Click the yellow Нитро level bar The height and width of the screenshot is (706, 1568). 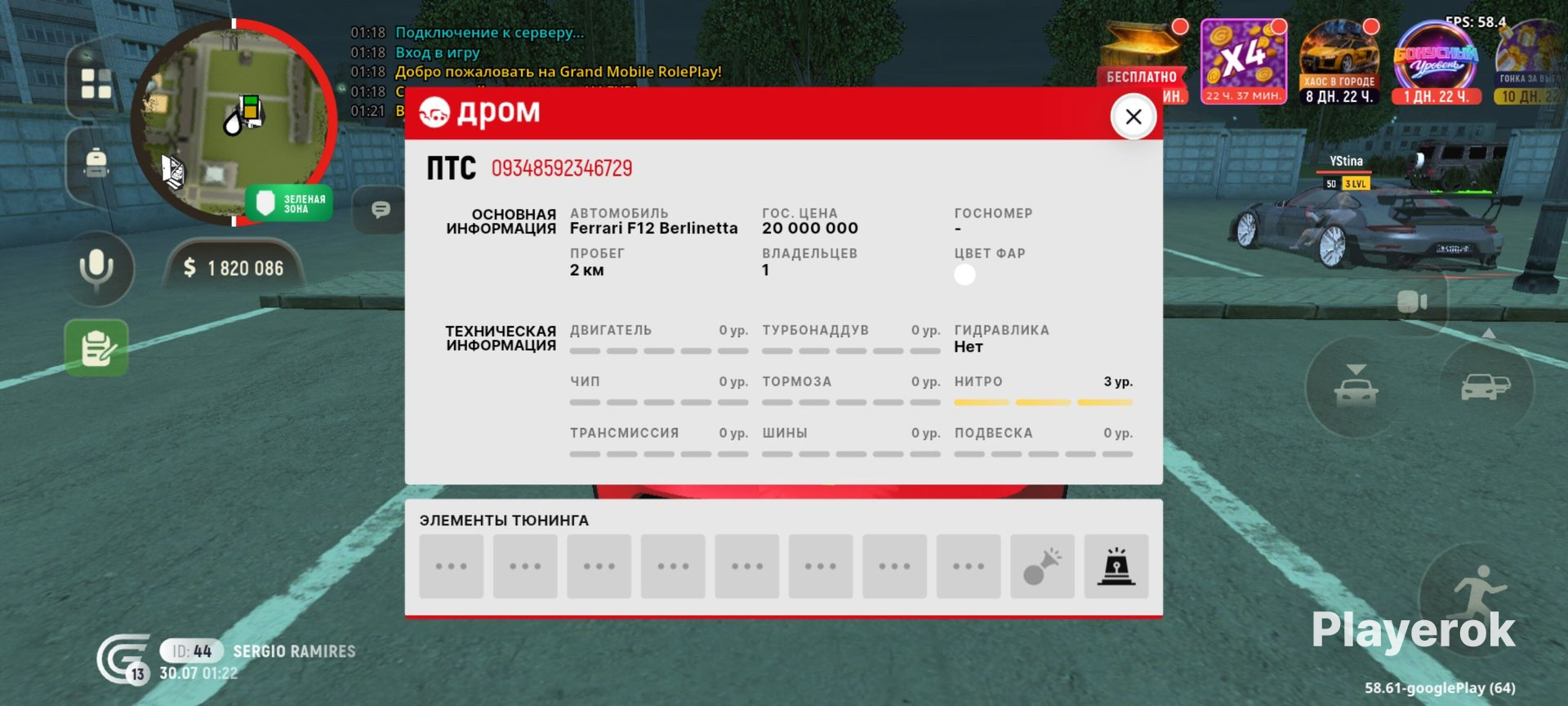point(1044,403)
